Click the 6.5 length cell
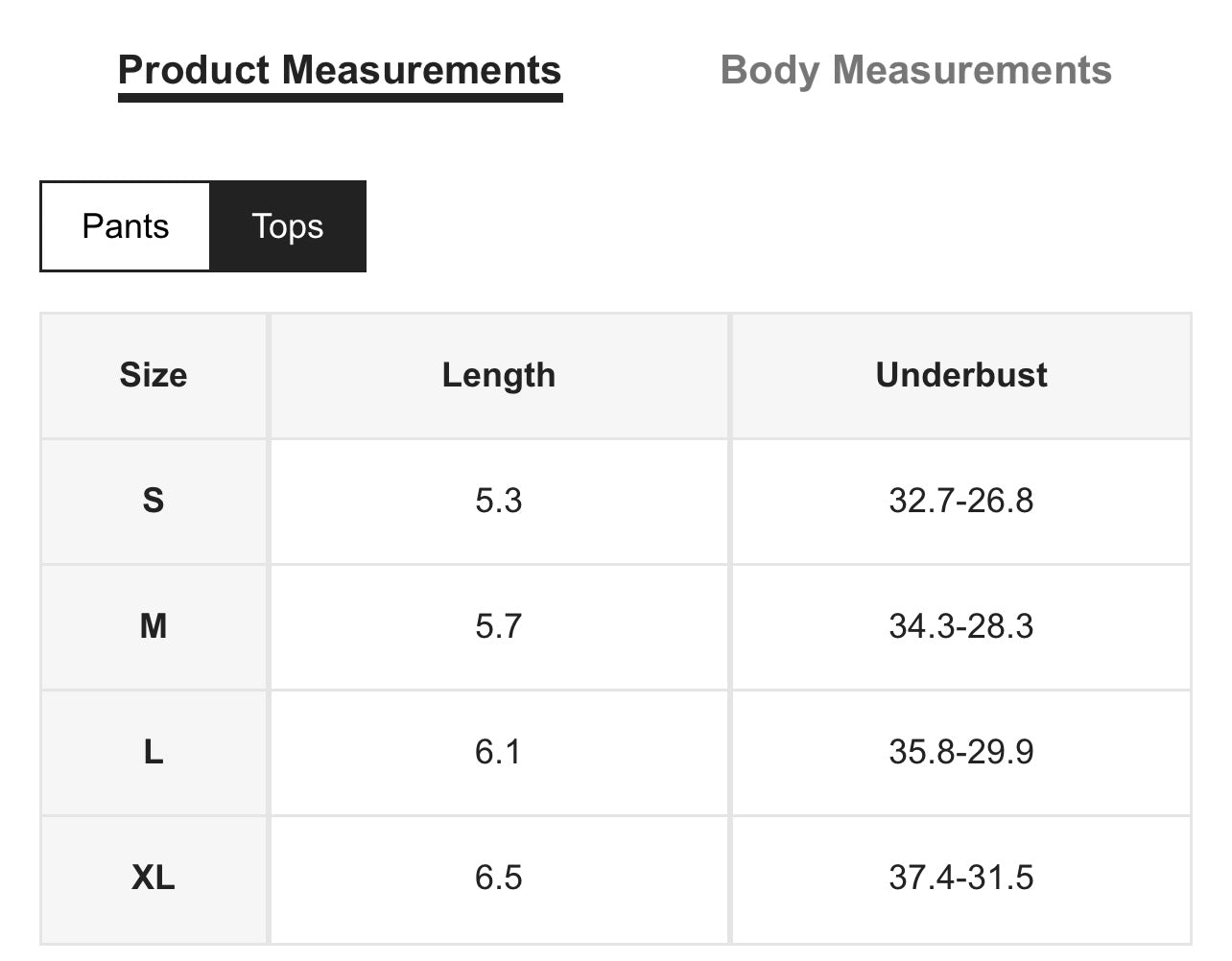Image resolution: width=1232 pixels, height=961 pixels. tap(499, 878)
